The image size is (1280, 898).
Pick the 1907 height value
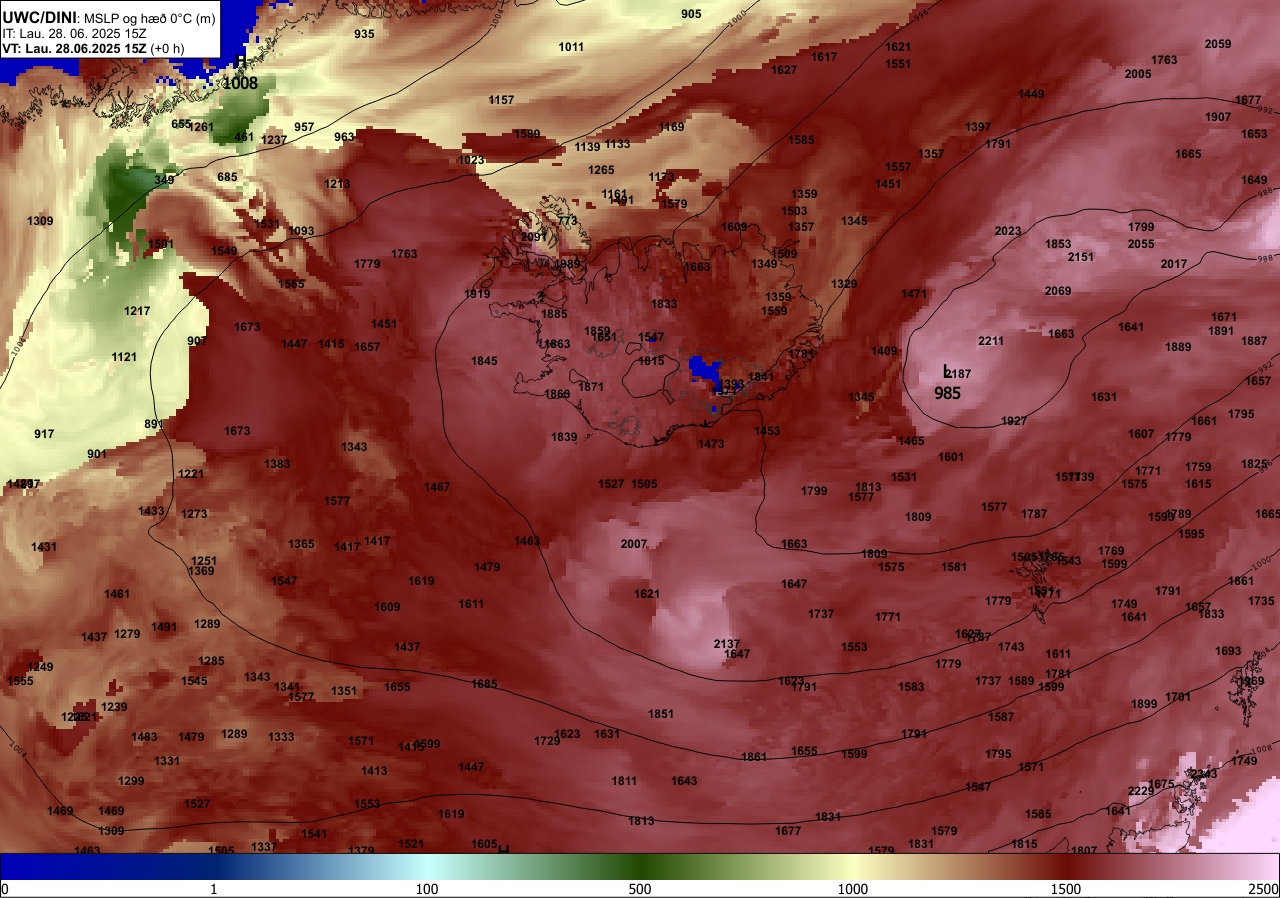[x=1218, y=117]
